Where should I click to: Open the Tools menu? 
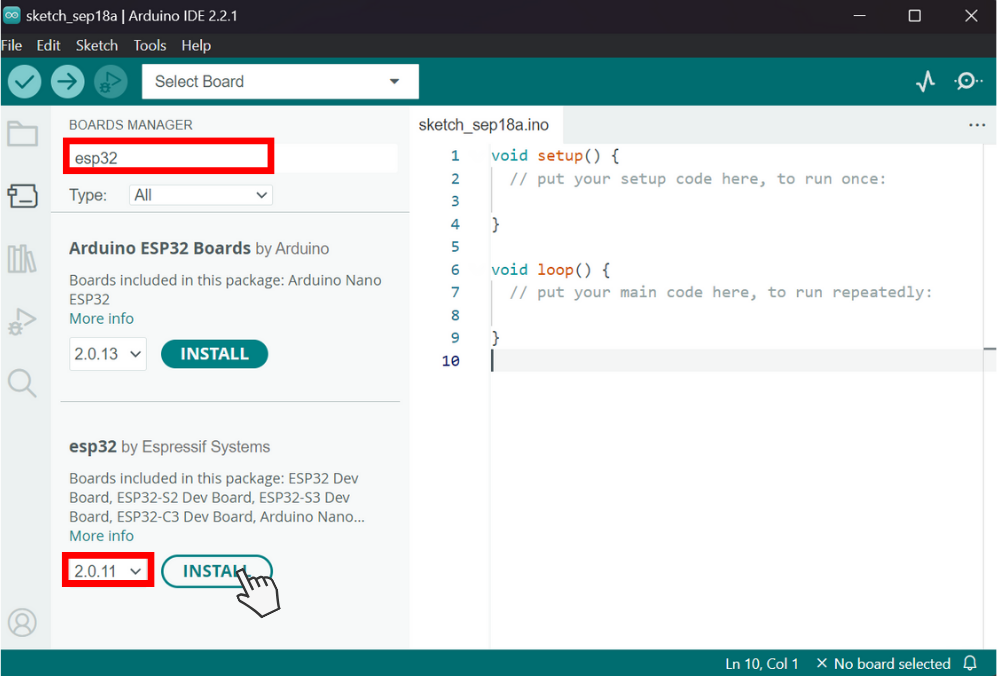[149, 46]
